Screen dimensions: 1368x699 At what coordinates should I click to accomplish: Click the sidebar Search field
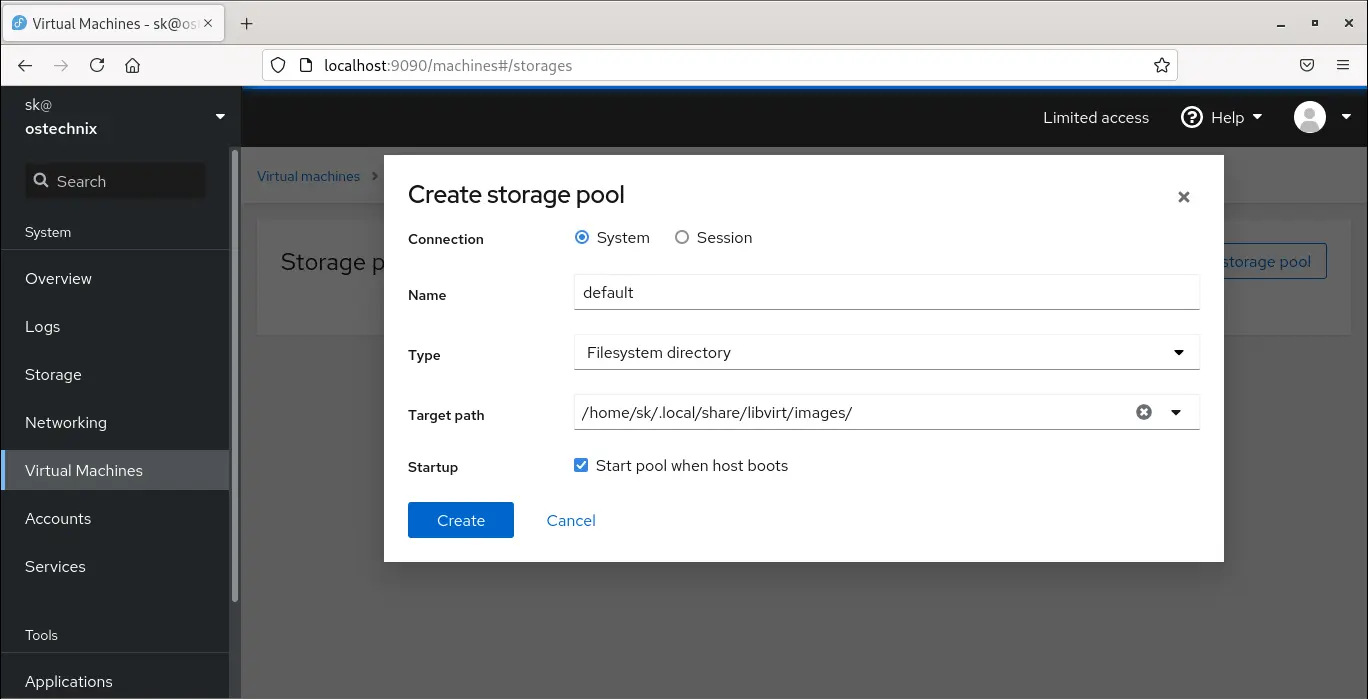coord(116,181)
